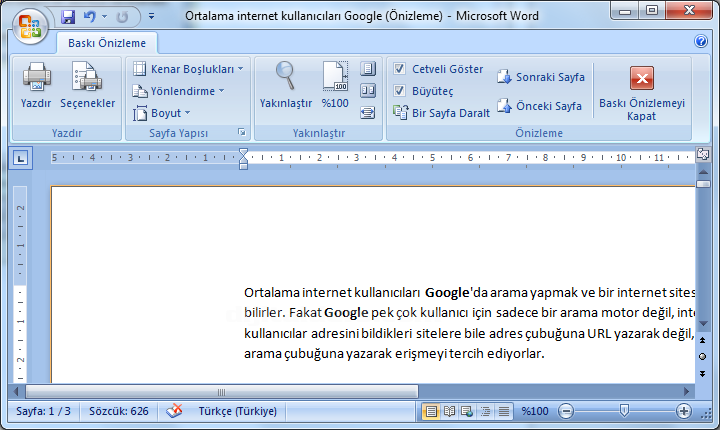Click first-line indent marker on ruler
Viewport: 720px width, 430px height.
pos(243,152)
